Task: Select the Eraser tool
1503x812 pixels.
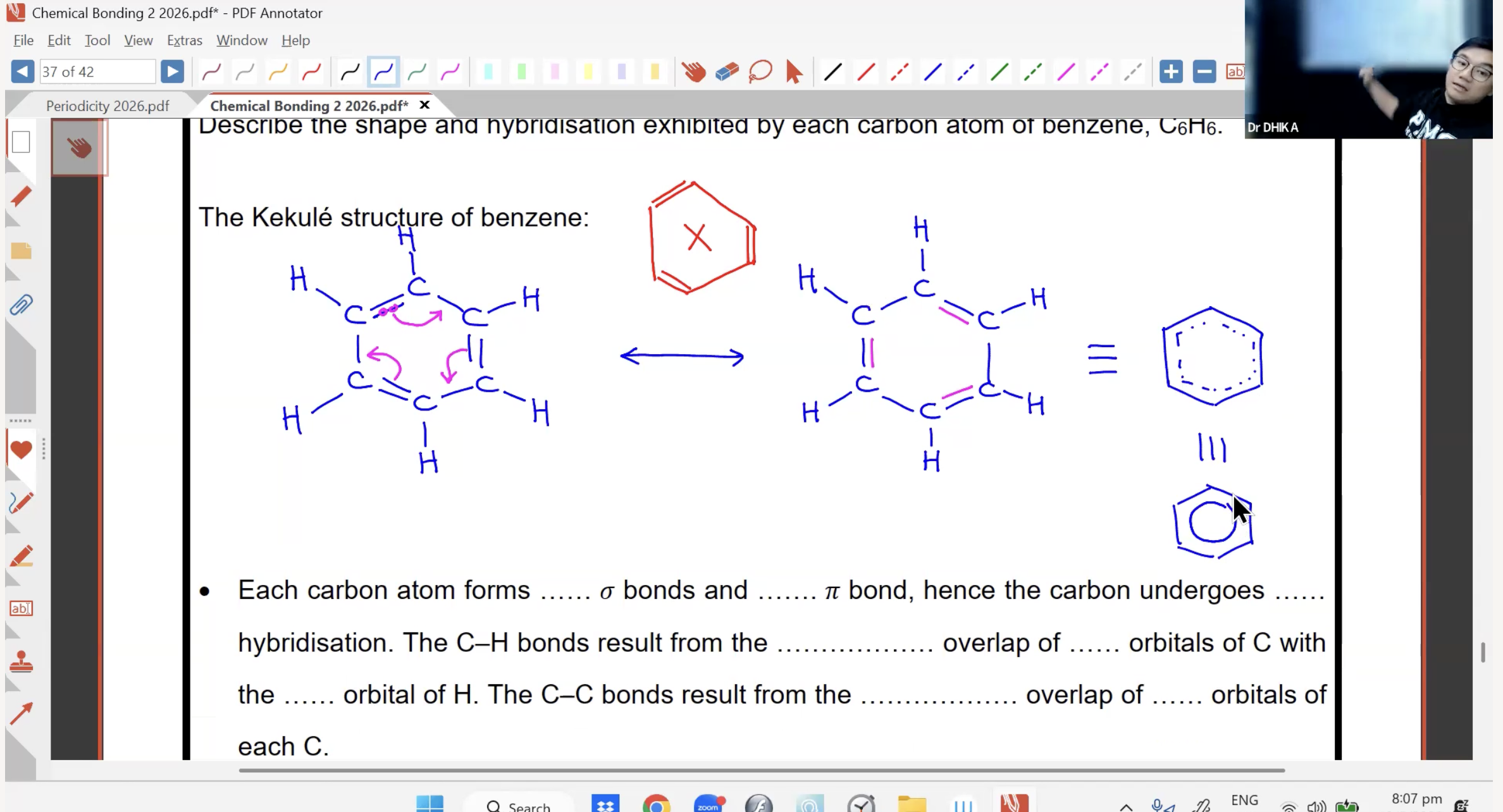Action: tap(727, 71)
